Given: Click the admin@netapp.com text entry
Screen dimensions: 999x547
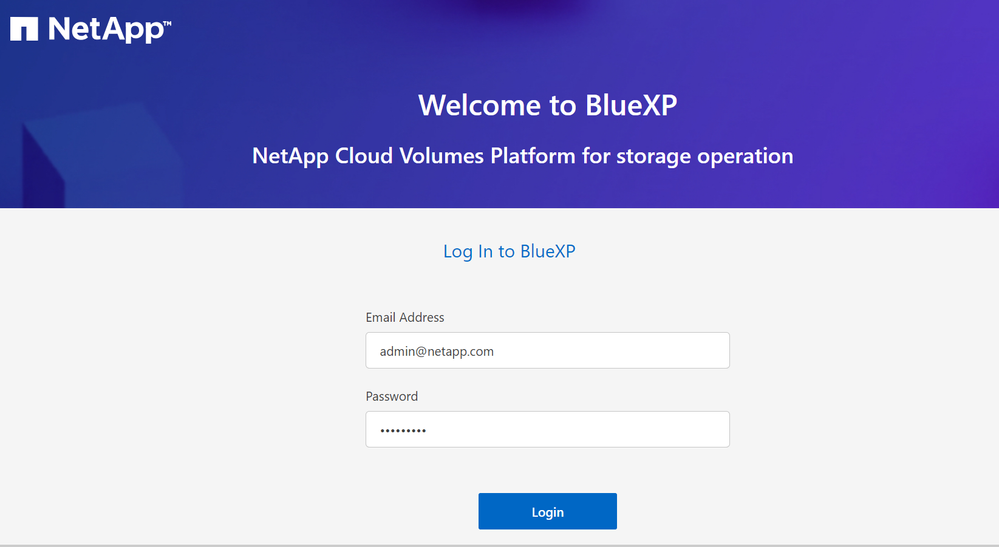Looking at the screenshot, I should 437,351.
